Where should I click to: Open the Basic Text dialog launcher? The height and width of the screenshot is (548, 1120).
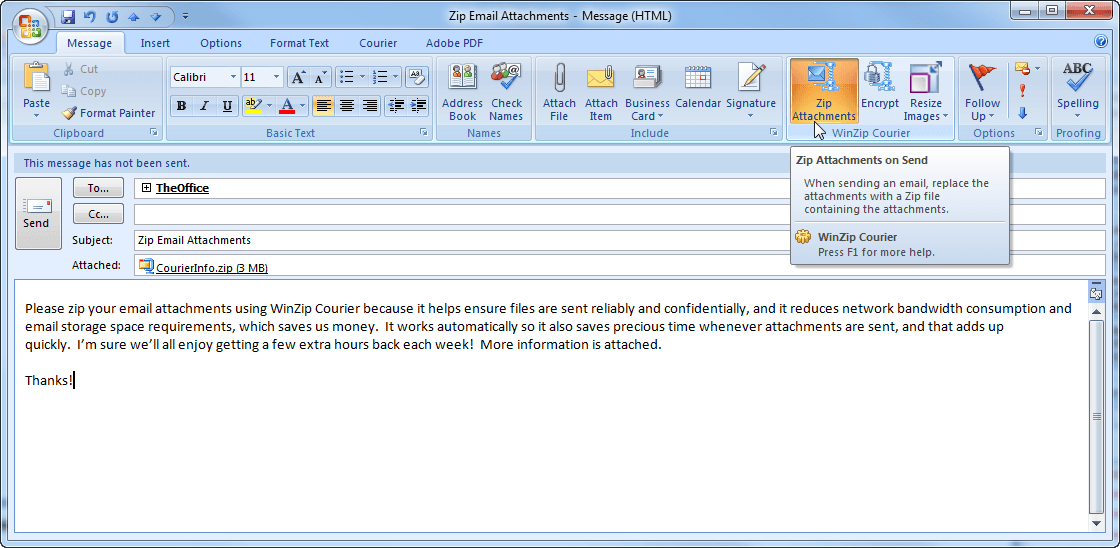tap(424, 133)
